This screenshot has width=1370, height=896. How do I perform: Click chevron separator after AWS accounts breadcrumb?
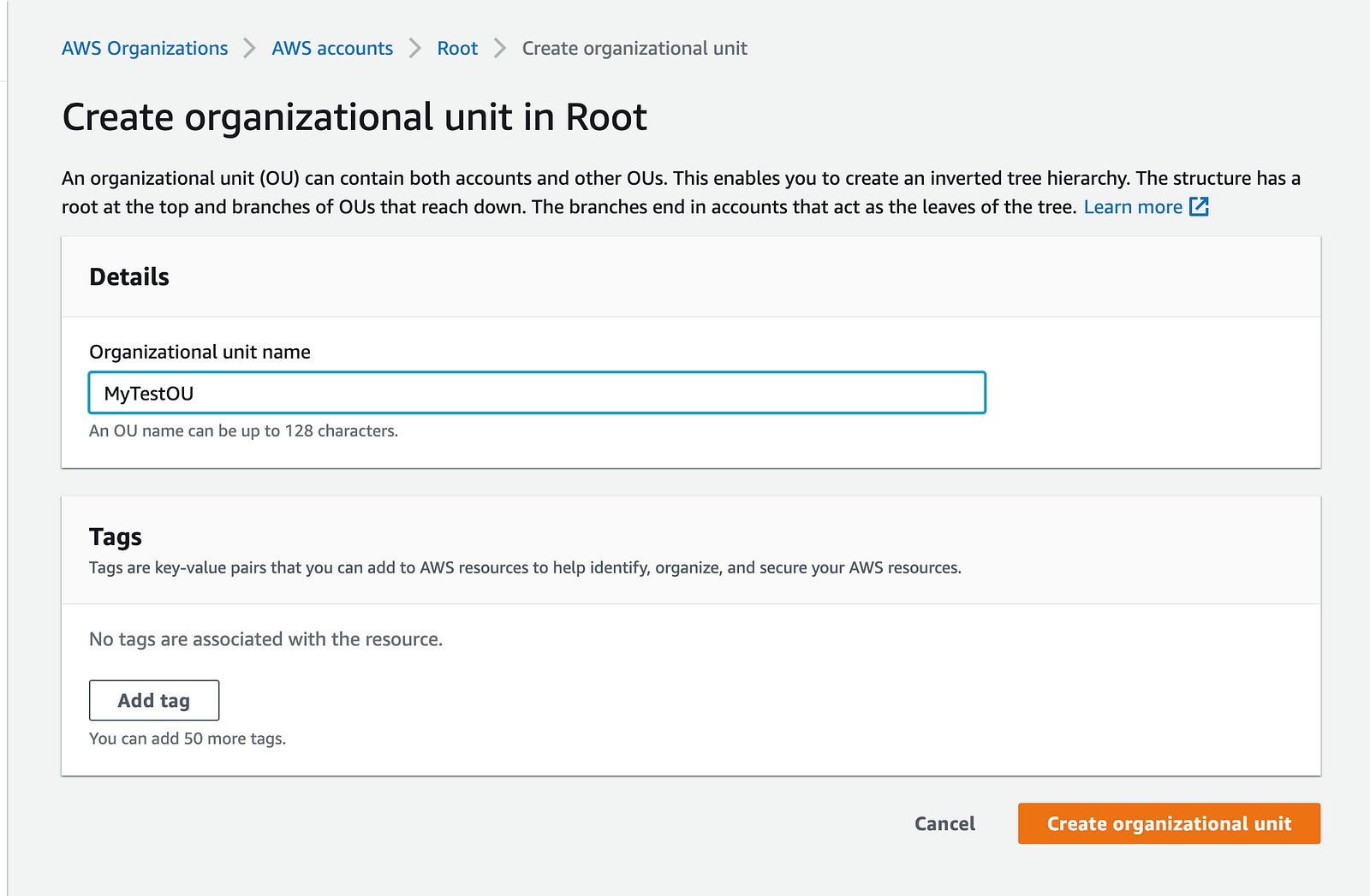(414, 49)
